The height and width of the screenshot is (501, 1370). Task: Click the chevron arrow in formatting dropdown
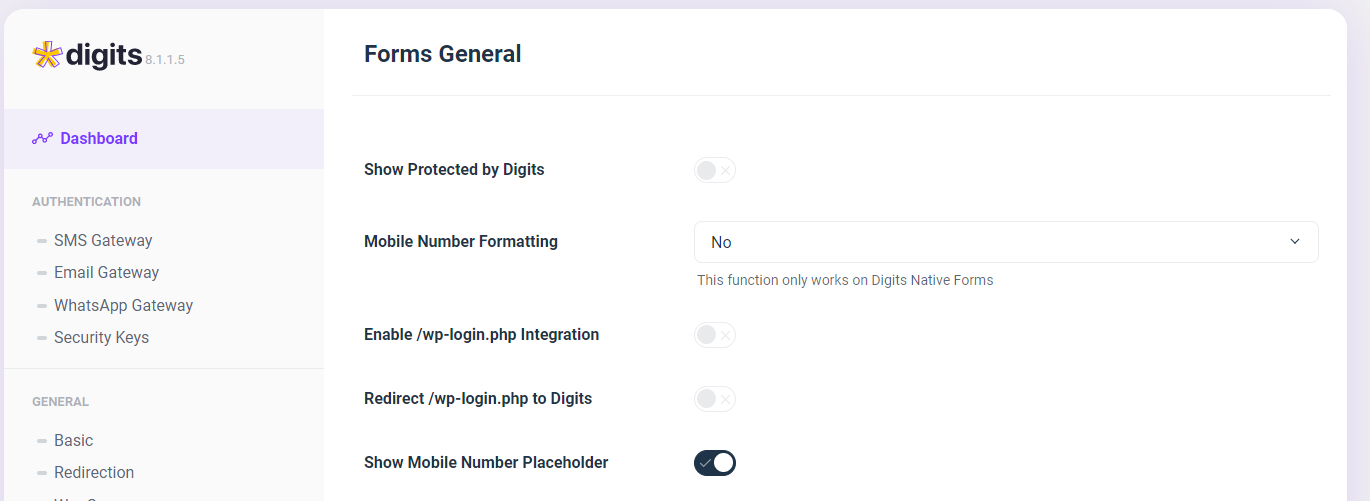pyautogui.click(x=1295, y=242)
